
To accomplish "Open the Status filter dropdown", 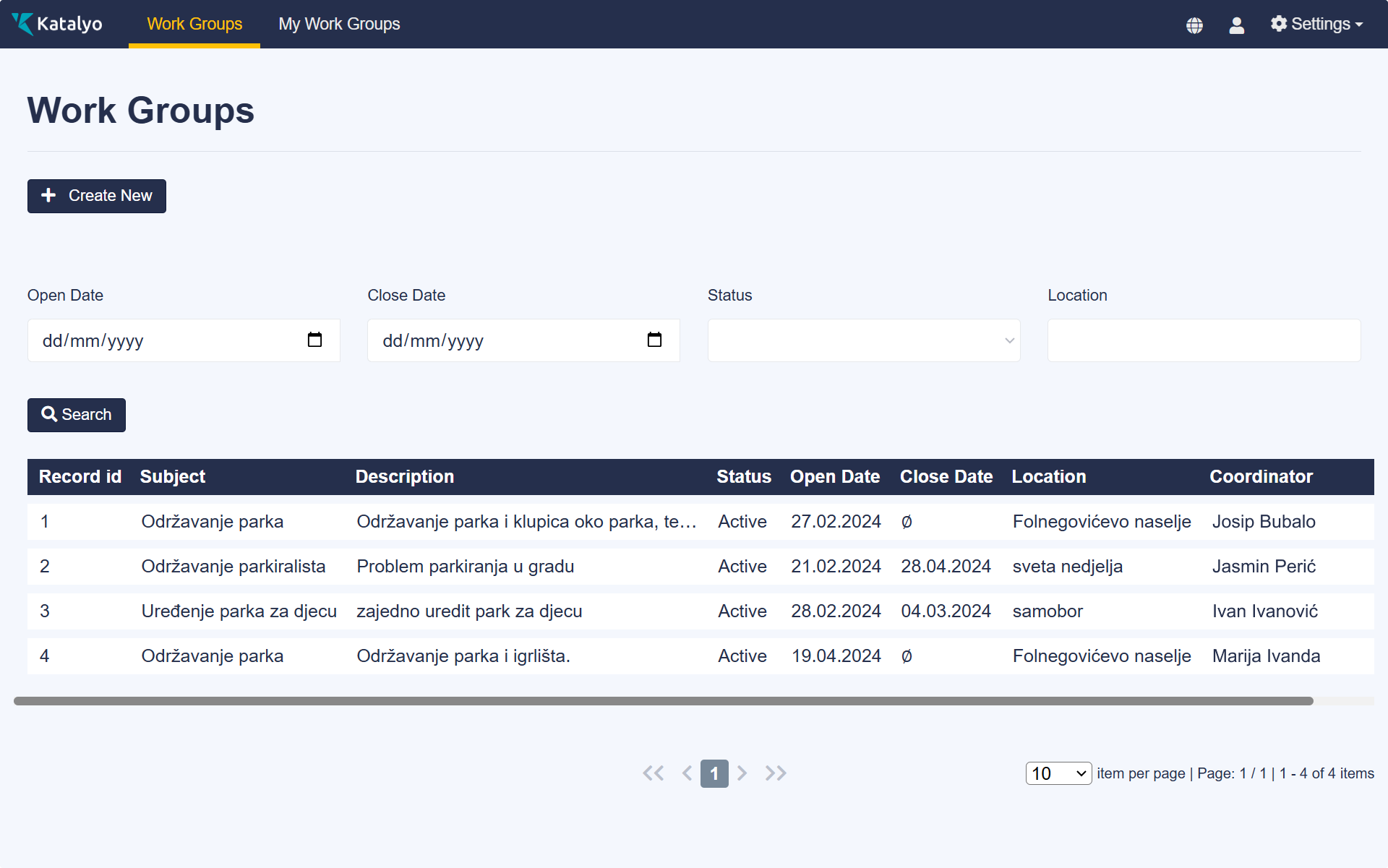I will (863, 340).
